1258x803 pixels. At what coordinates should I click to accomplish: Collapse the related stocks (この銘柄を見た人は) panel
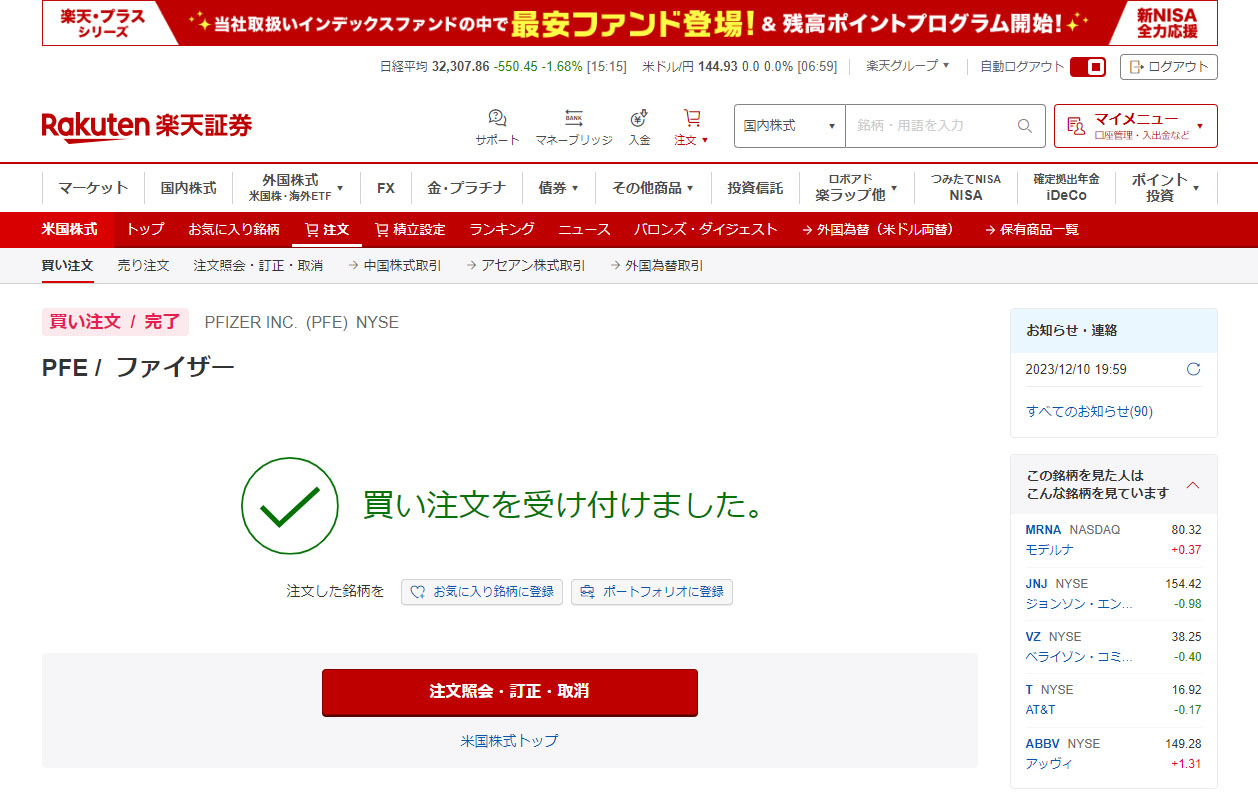pyautogui.click(x=1192, y=485)
